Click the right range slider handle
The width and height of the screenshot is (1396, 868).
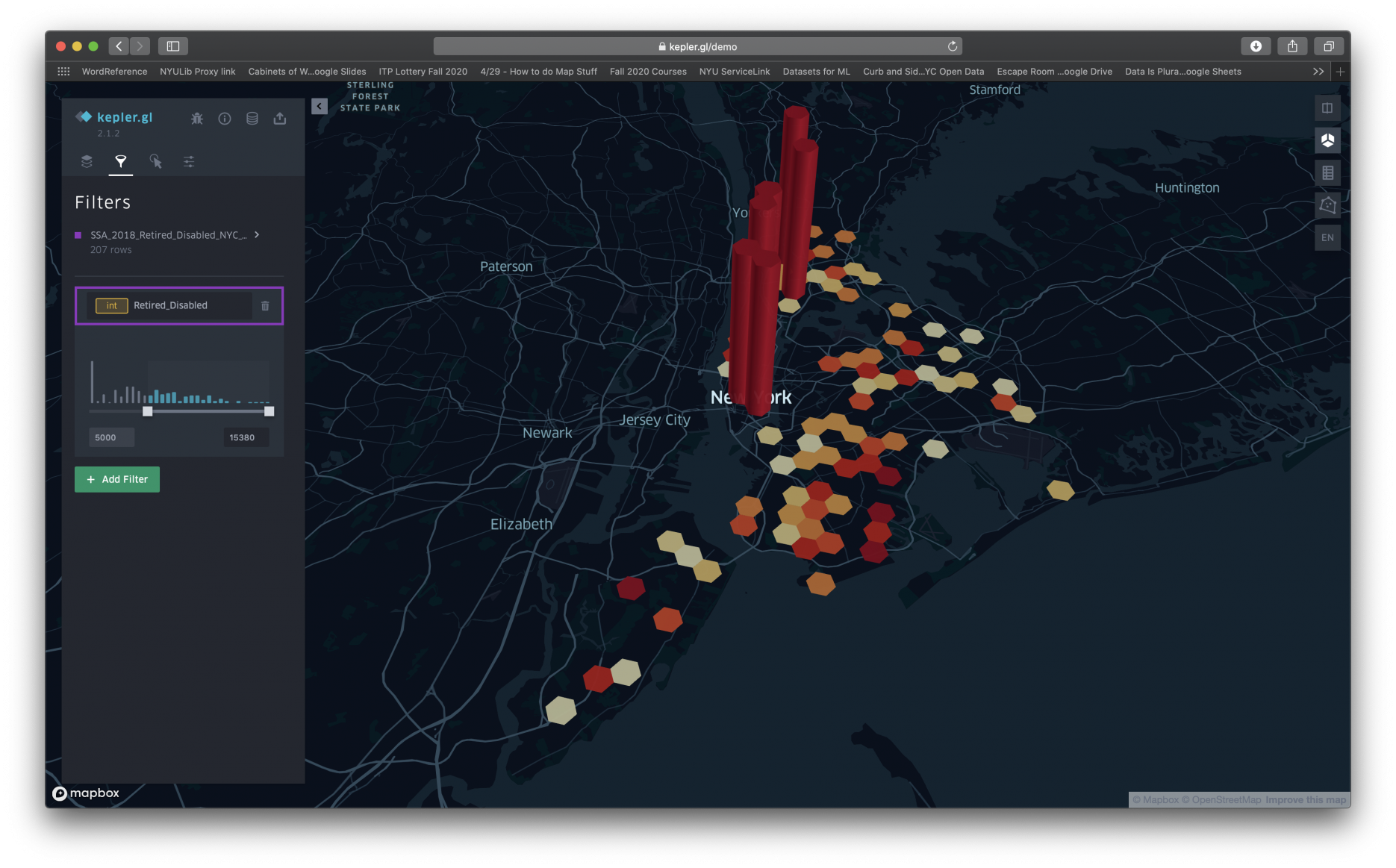tap(269, 411)
